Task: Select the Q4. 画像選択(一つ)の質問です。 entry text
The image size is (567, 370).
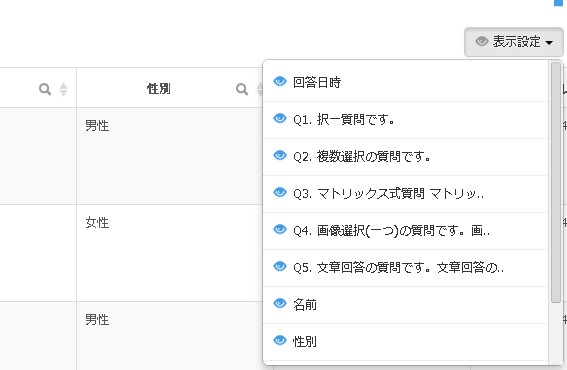Action: pos(391,231)
